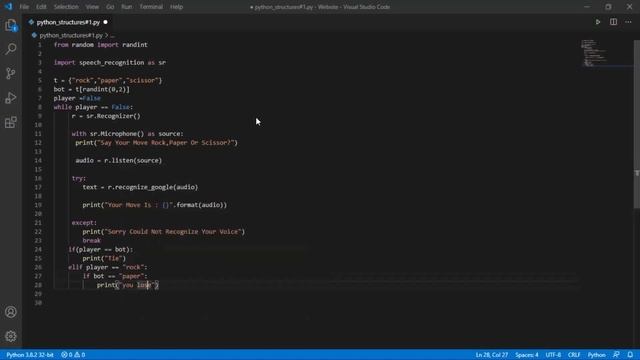Screen dimensions: 640x360
Task: Select the python_structures#1.py editor tab
Action: click(68, 22)
